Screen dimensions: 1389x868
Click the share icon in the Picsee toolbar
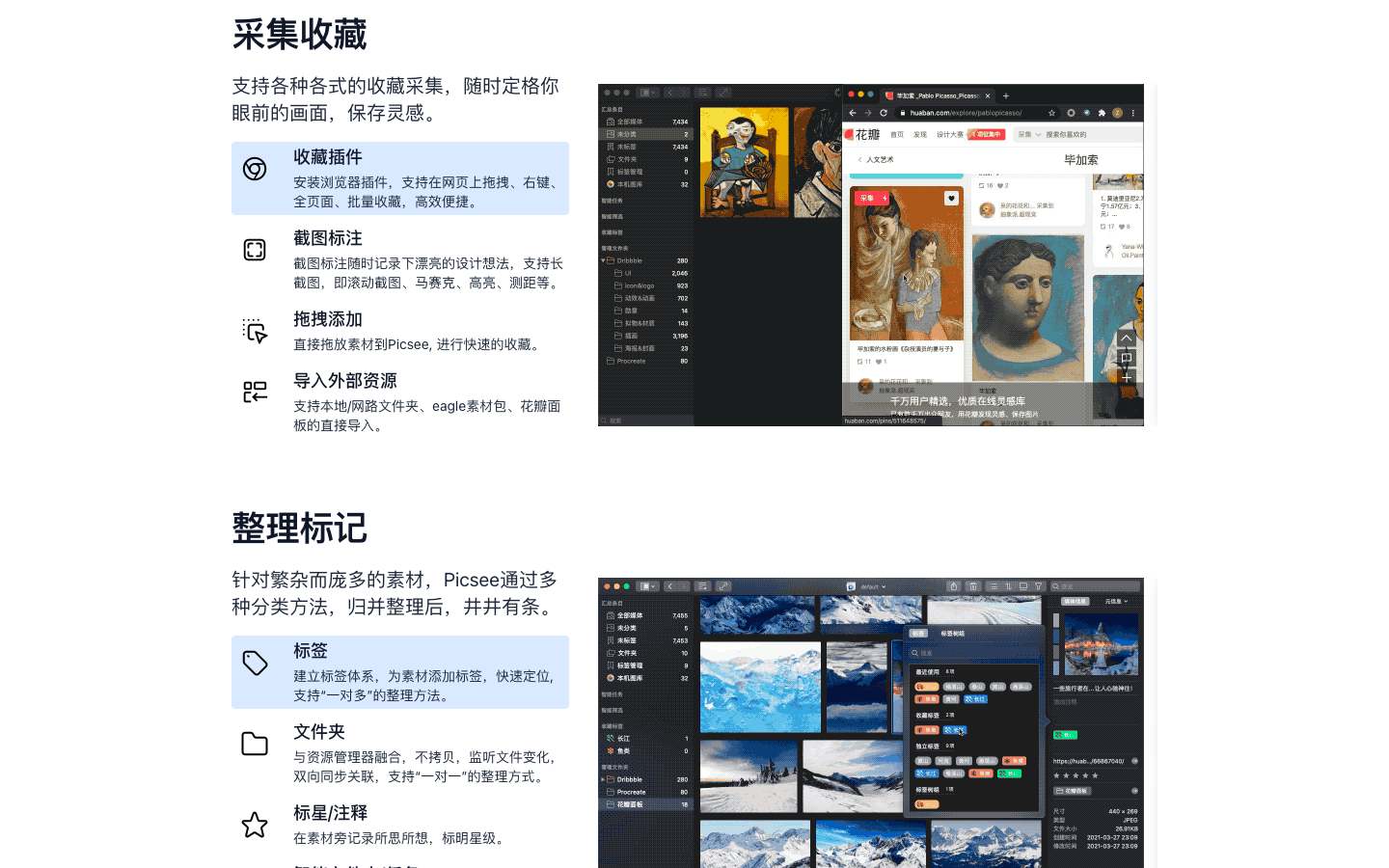pos(954,586)
